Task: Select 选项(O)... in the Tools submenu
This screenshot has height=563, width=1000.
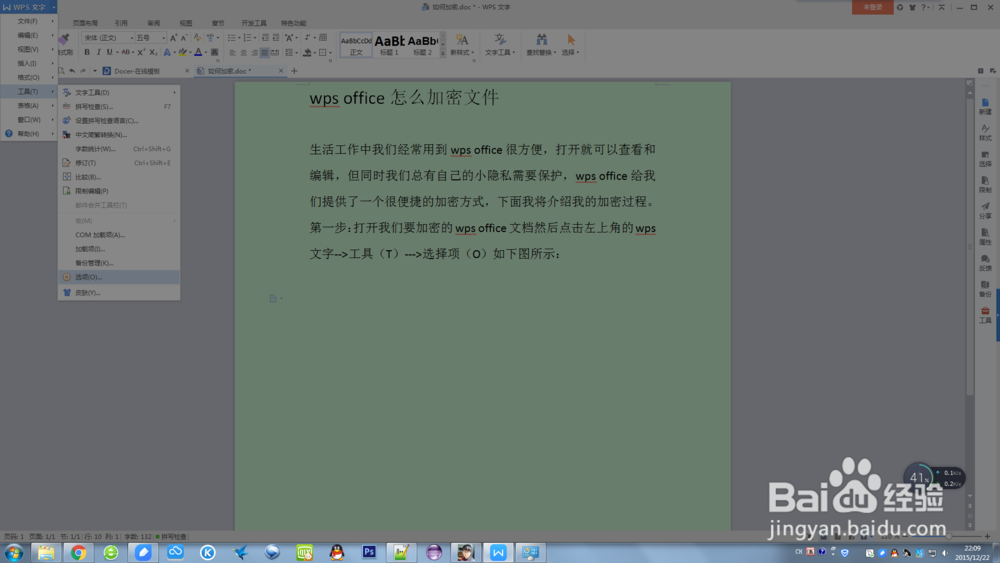Action: [119, 277]
